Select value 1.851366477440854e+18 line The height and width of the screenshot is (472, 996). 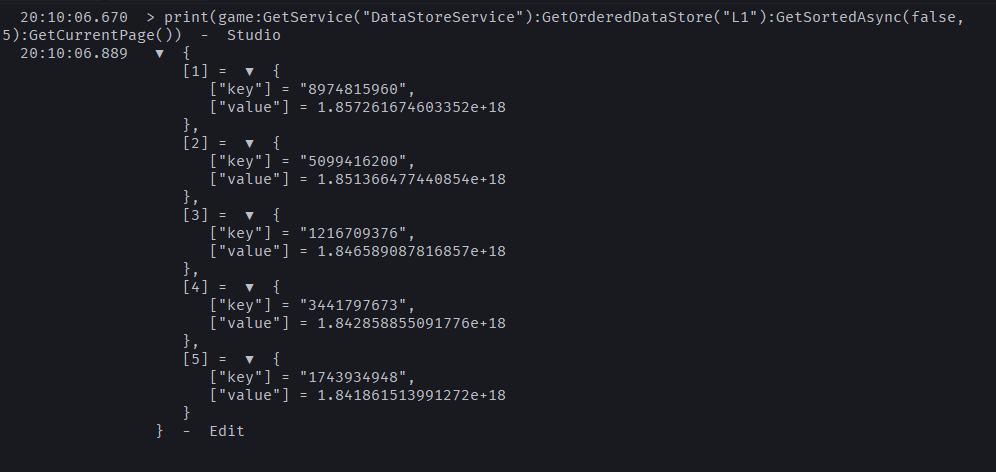tap(358, 179)
